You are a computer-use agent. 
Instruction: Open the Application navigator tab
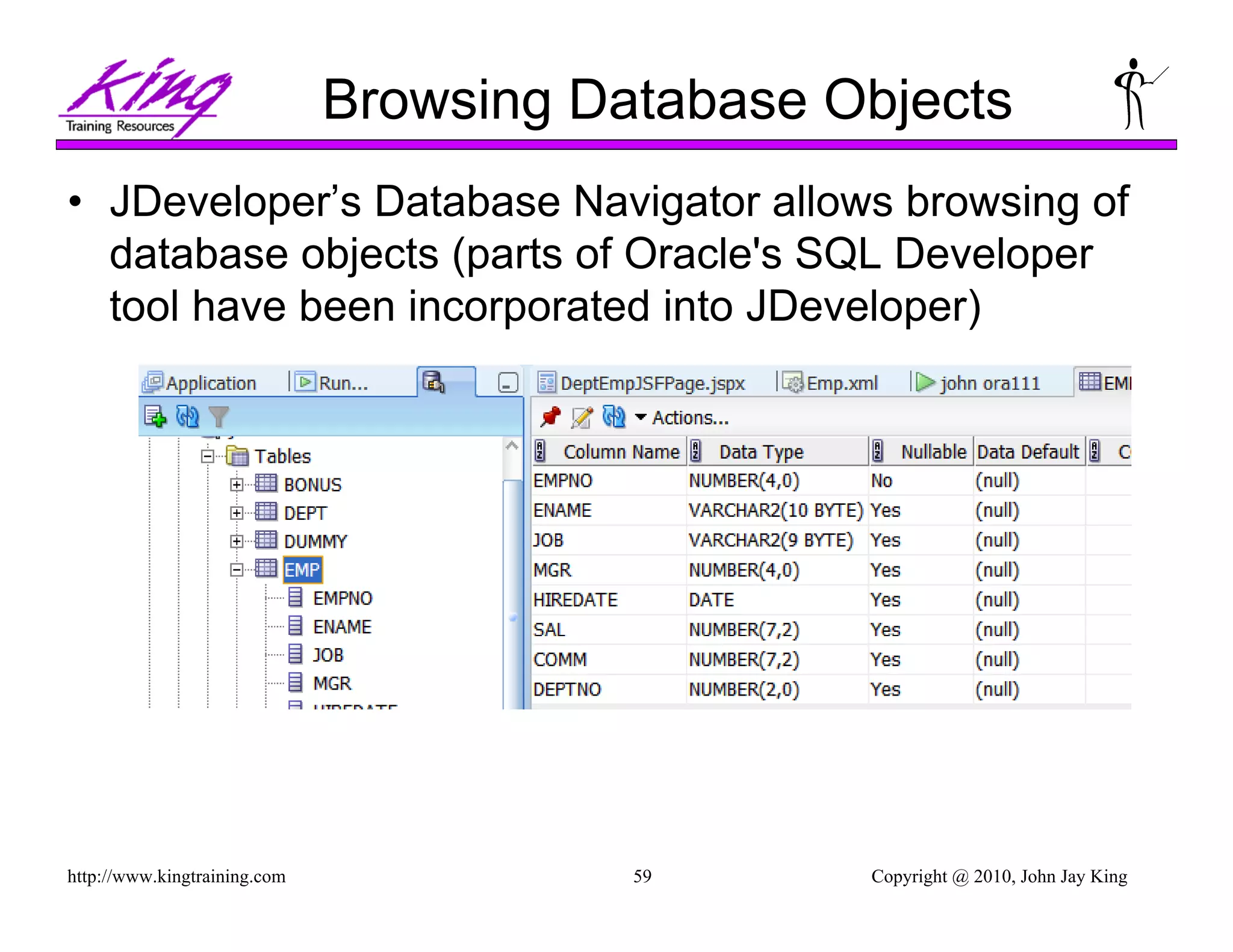200,383
